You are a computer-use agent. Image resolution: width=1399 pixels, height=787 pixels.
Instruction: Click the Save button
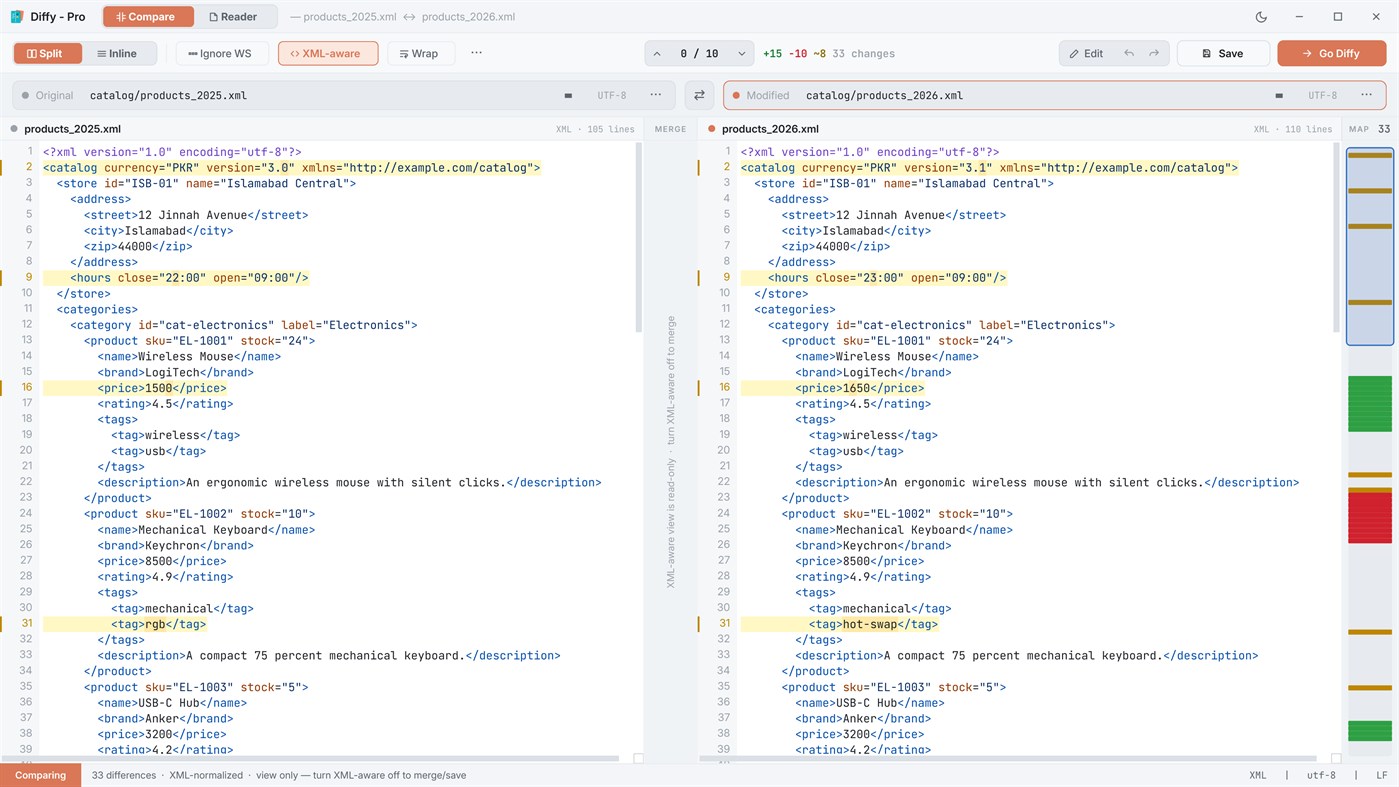[1223, 53]
